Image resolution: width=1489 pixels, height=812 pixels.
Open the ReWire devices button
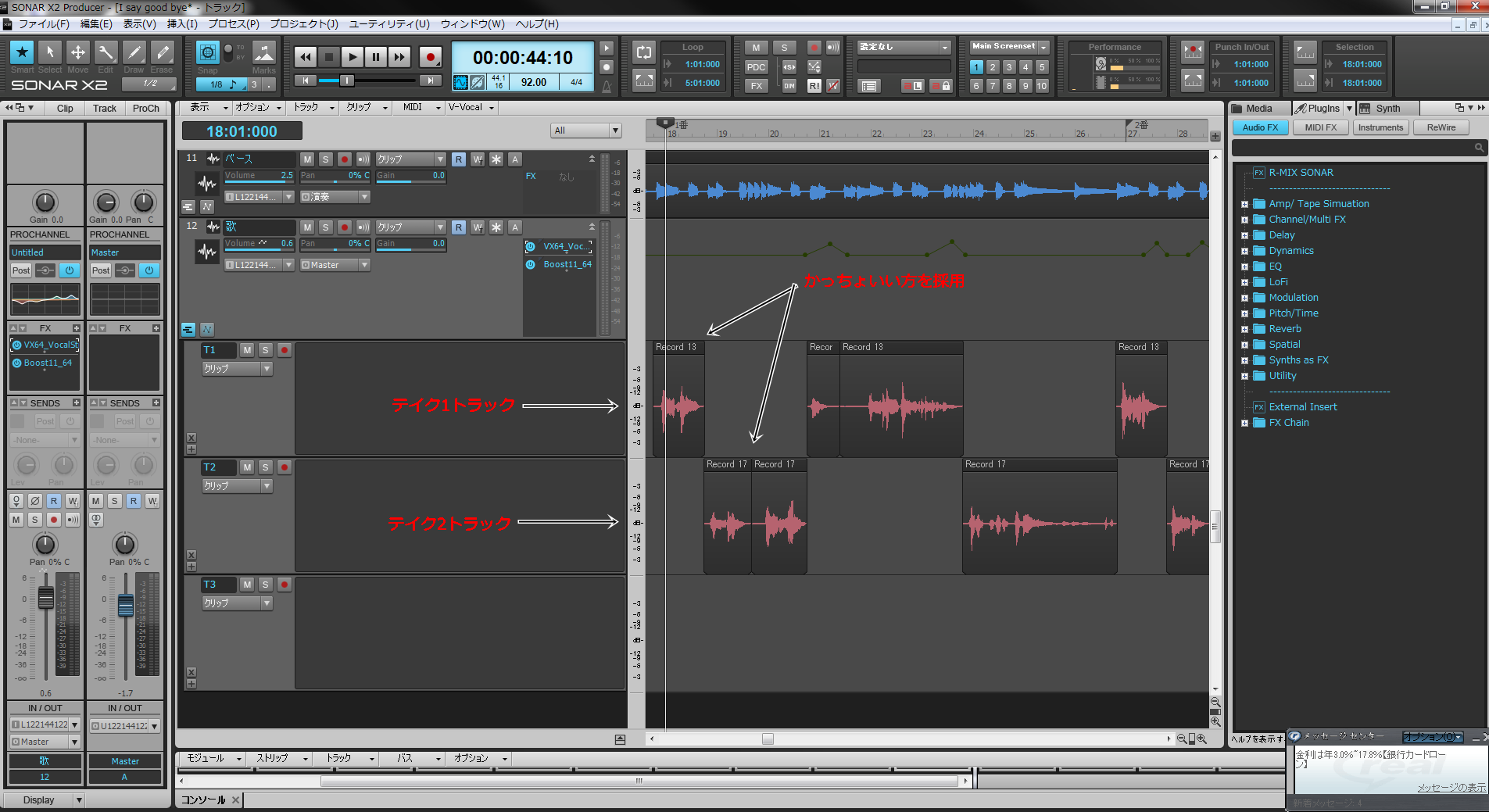pyautogui.click(x=1441, y=127)
